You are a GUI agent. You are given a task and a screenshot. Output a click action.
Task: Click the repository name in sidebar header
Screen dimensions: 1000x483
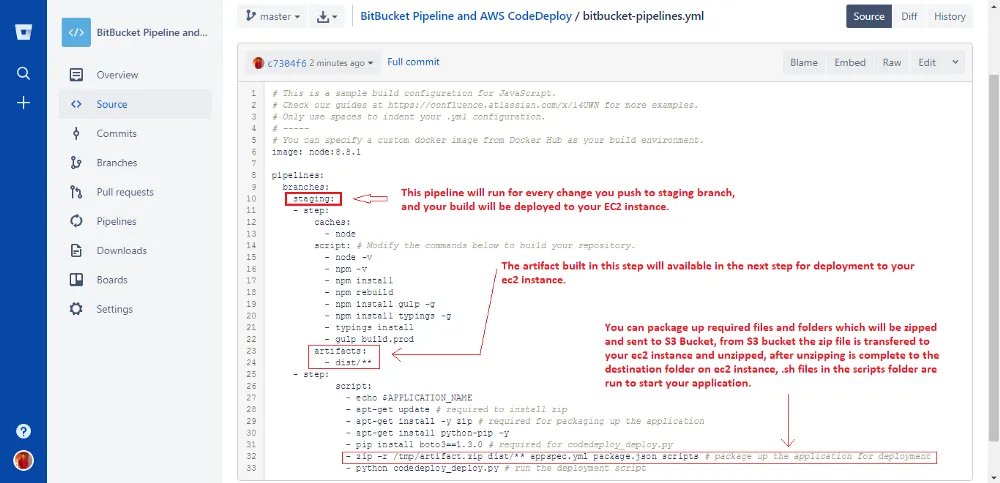[152, 33]
